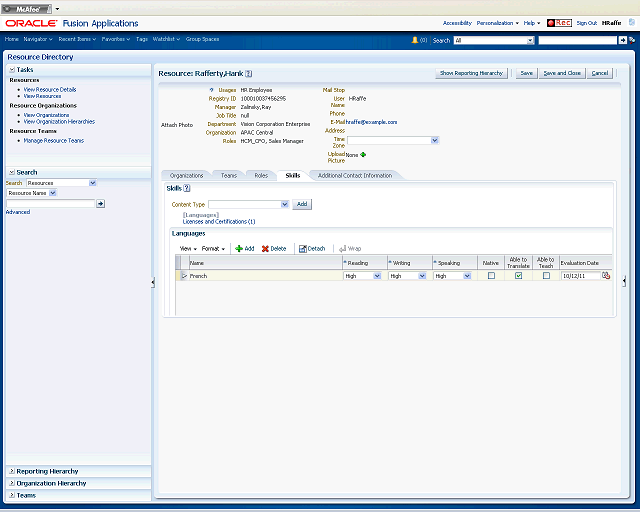Open Licenses and Certifications (1) link
The width and height of the screenshot is (640, 512).
tap(219, 222)
